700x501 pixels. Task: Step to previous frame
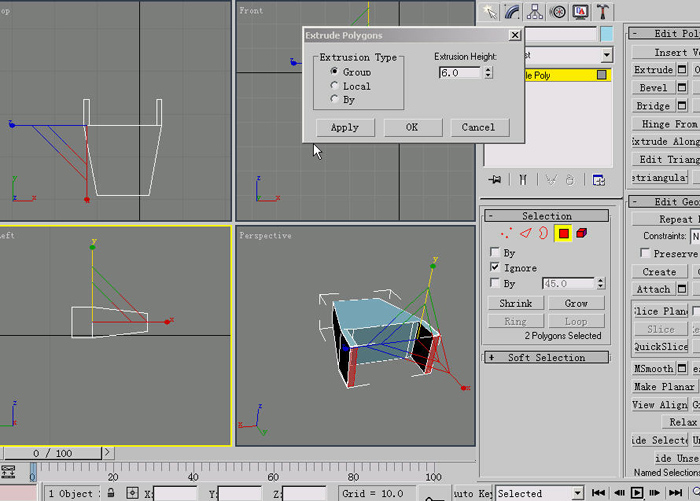[619, 493]
